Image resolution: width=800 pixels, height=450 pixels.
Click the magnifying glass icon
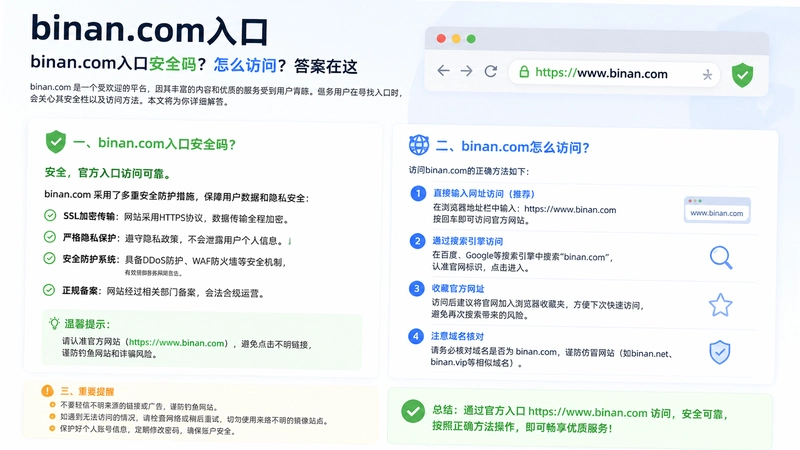[x=721, y=257]
